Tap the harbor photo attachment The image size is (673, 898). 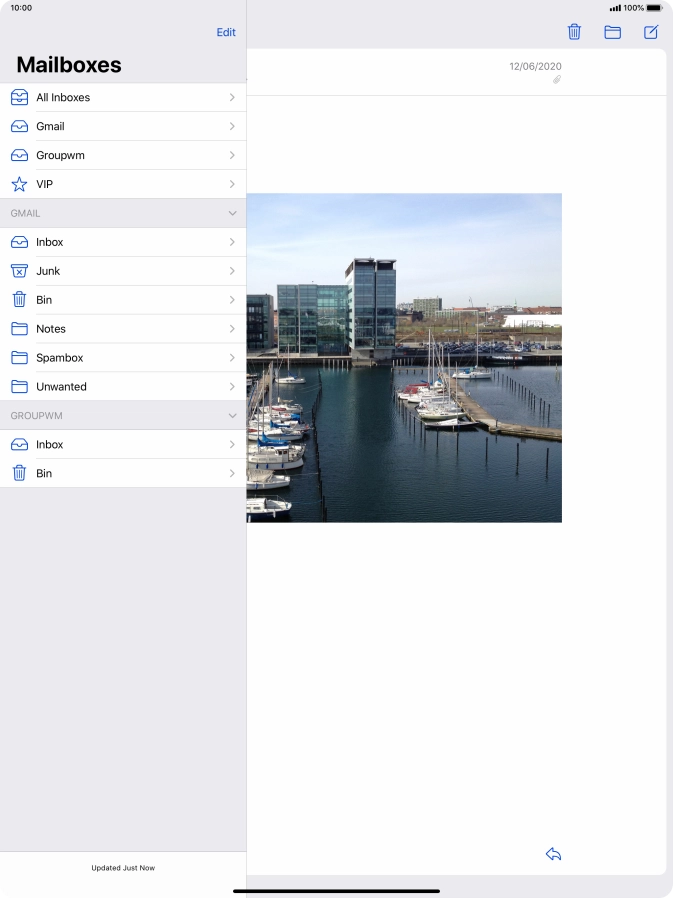pos(404,358)
